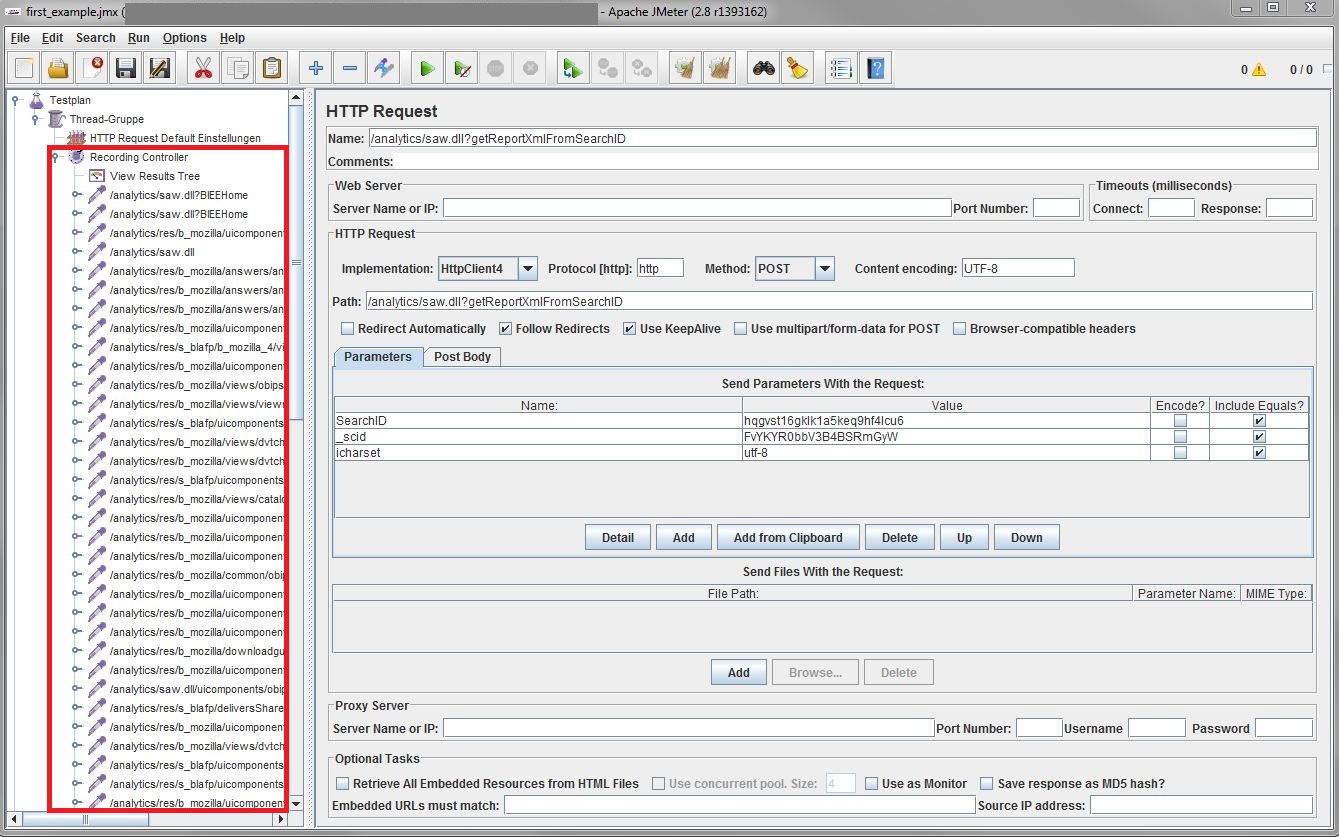The height and width of the screenshot is (837, 1339).
Task: Switch to the Post Body tab
Action: (462, 357)
